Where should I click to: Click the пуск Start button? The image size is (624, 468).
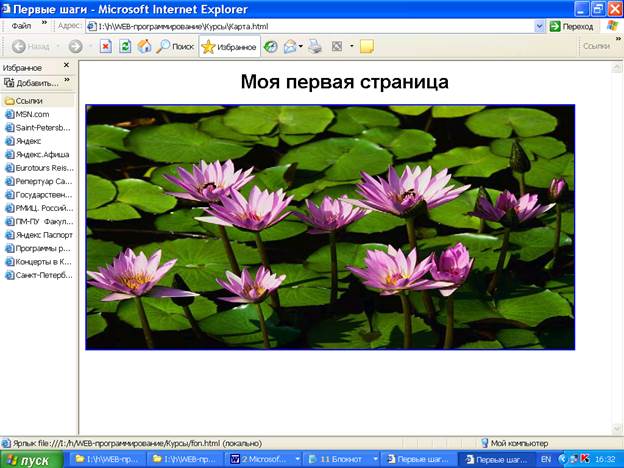coord(31,460)
